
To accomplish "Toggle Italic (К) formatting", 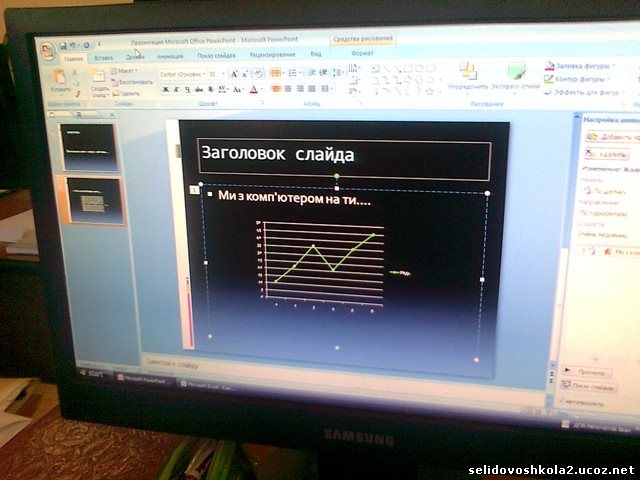I will click(x=176, y=89).
